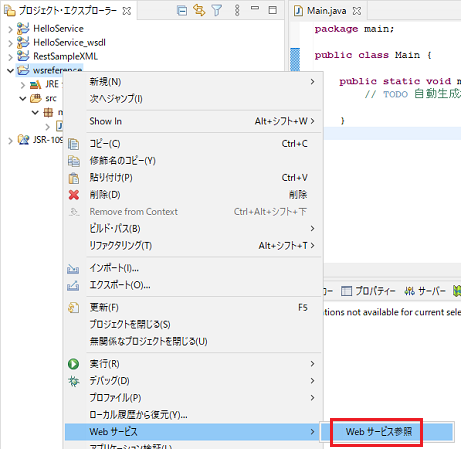Collapse the src folder
The image size is (461, 449).
[x=23, y=99]
